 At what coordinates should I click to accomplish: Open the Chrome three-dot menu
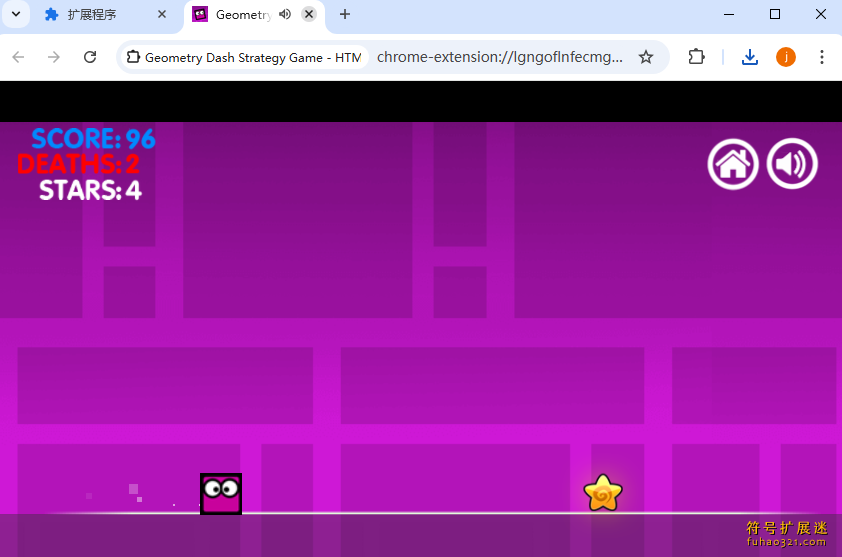point(822,57)
